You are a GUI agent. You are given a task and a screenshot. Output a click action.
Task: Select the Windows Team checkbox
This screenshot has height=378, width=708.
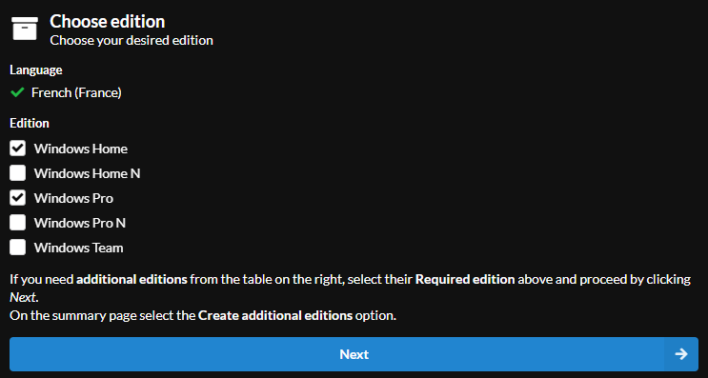[x=18, y=247]
